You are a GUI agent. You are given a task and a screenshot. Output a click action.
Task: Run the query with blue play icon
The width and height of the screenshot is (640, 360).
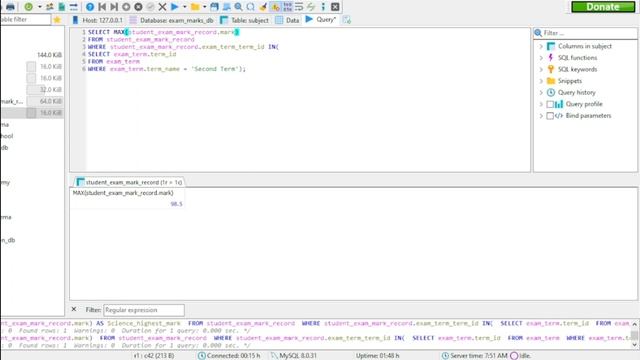[x=175, y=7]
